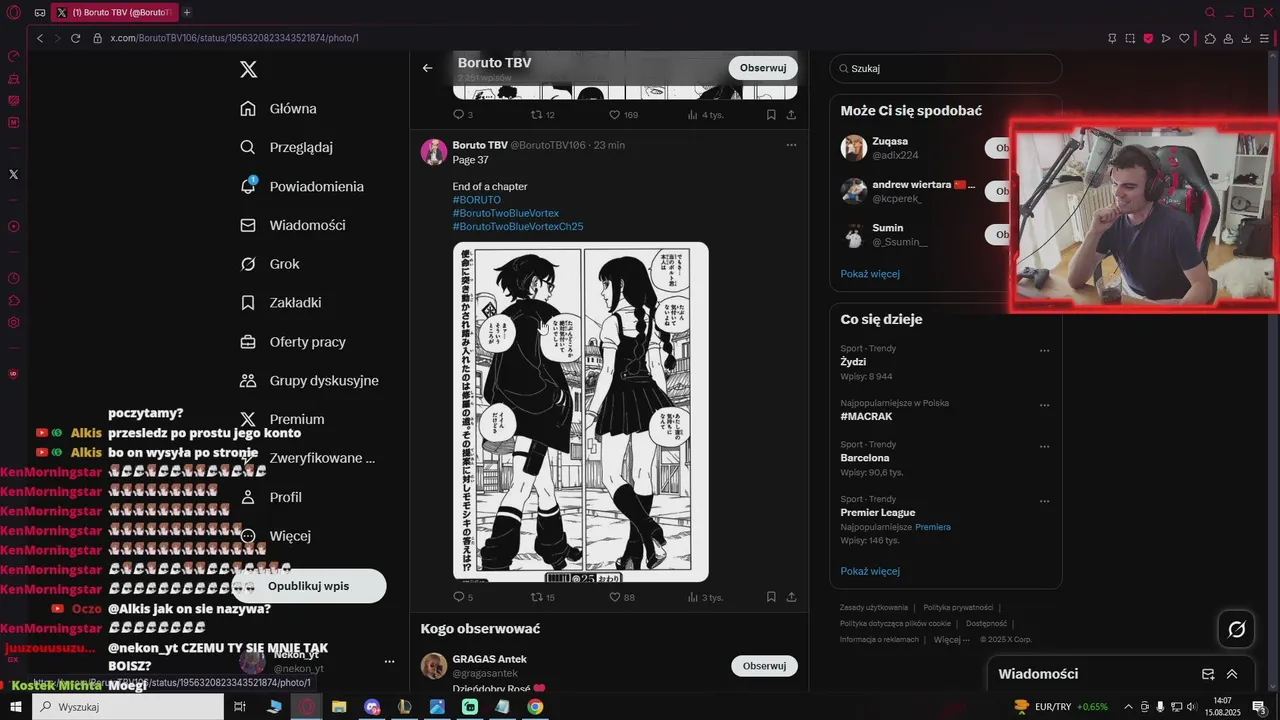Open options for the #MACRAK trend
Screen dimensions: 1280x720
[x=1044, y=406]
